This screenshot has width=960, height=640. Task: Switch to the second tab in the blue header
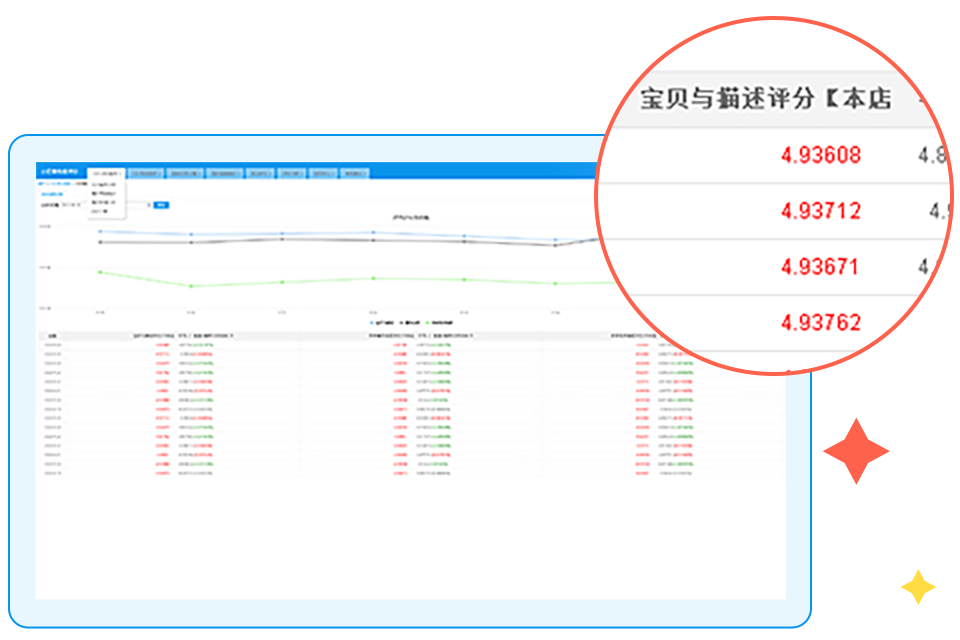coord(148,172)
